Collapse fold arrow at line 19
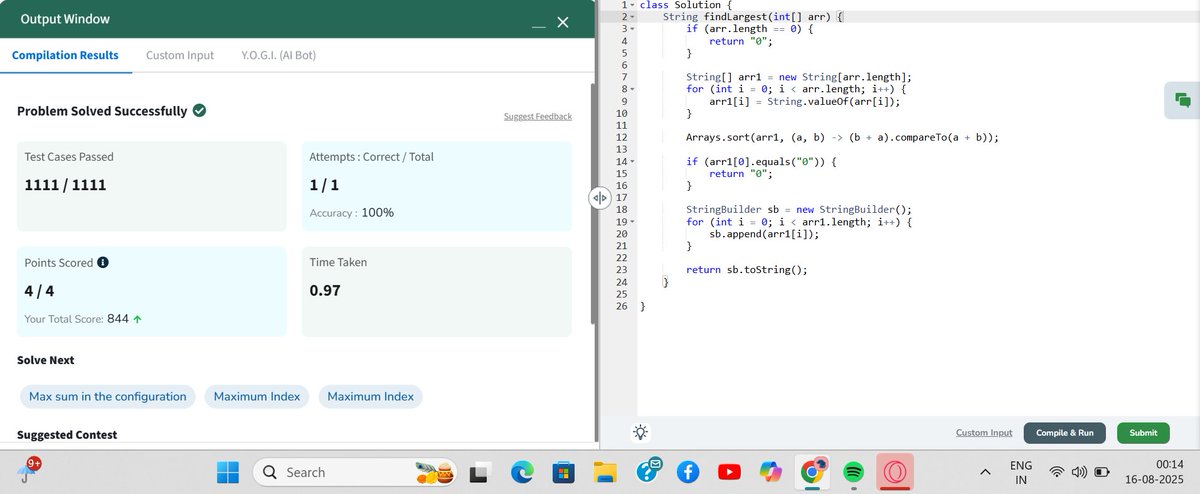Screen dimensions: 1200x494 633,222
